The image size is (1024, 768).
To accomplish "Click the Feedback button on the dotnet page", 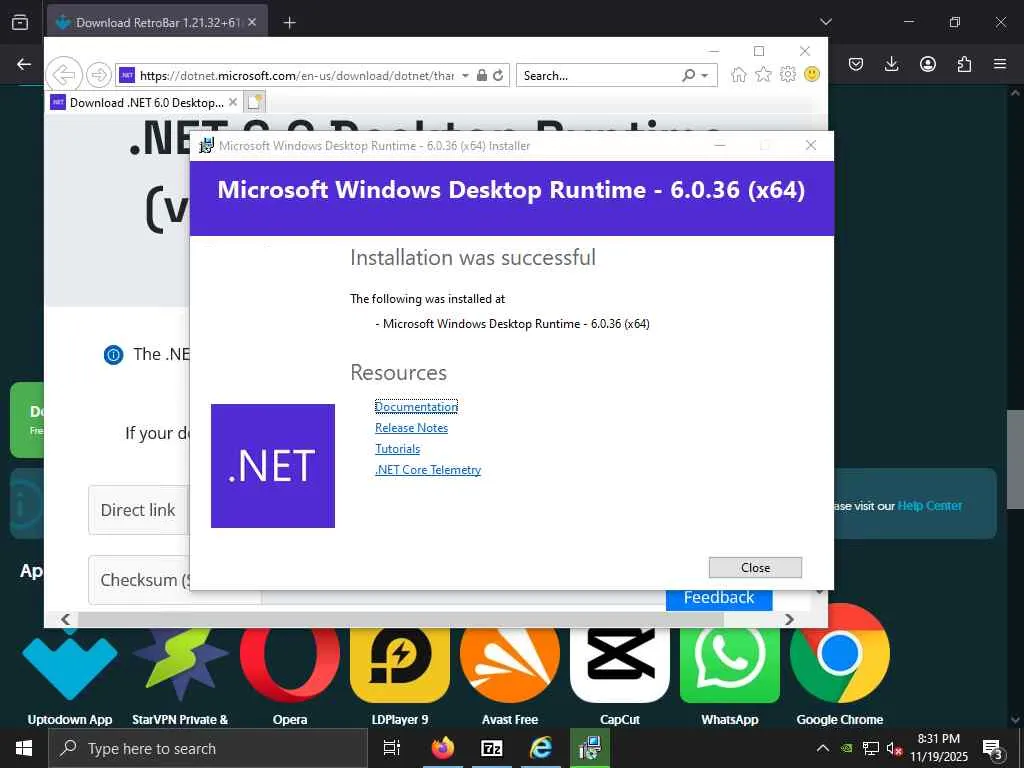I will pyautogui.click(x=719, y=598).
